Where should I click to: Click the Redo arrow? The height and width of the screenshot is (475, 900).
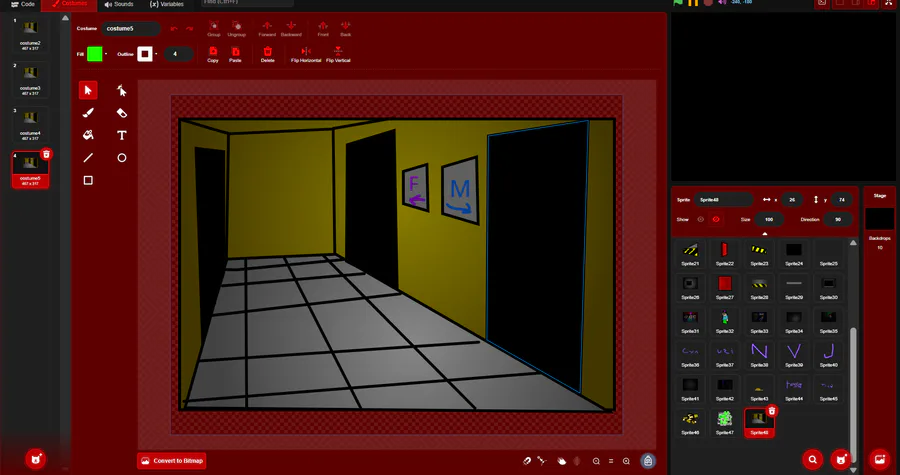[x=189, y=29]
